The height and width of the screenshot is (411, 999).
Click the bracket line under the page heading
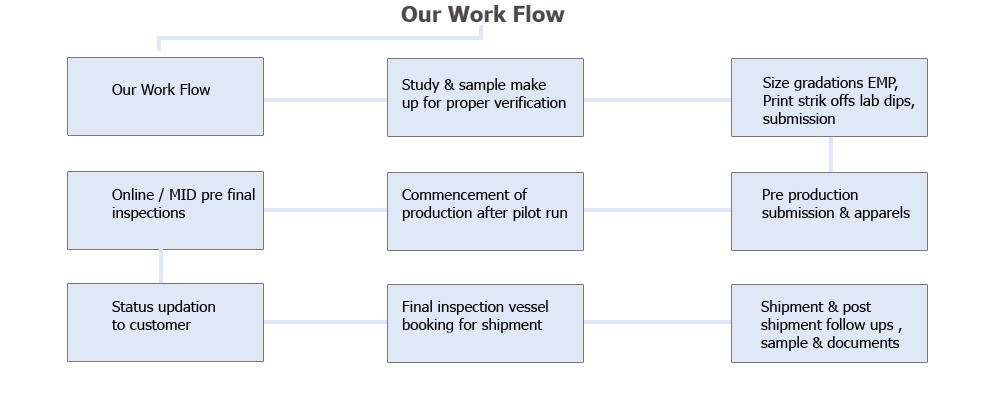320,39
